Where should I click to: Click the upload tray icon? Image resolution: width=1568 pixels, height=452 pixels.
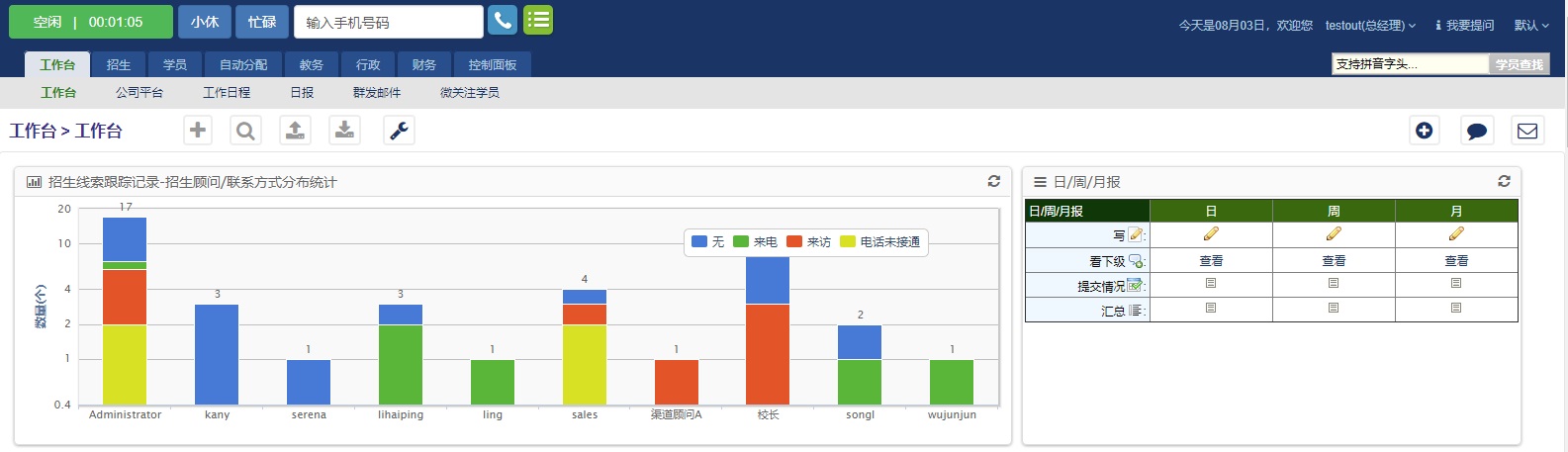[x=295, y=130]
